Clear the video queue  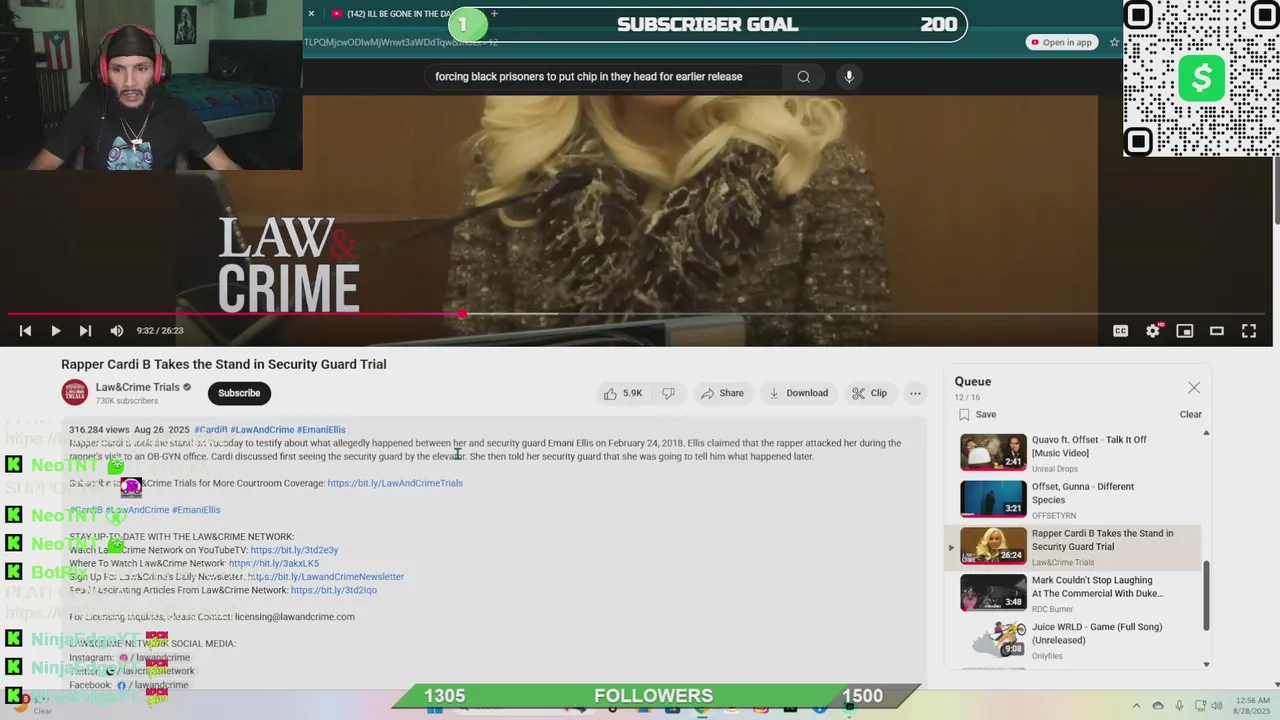tap(1190, 414)
